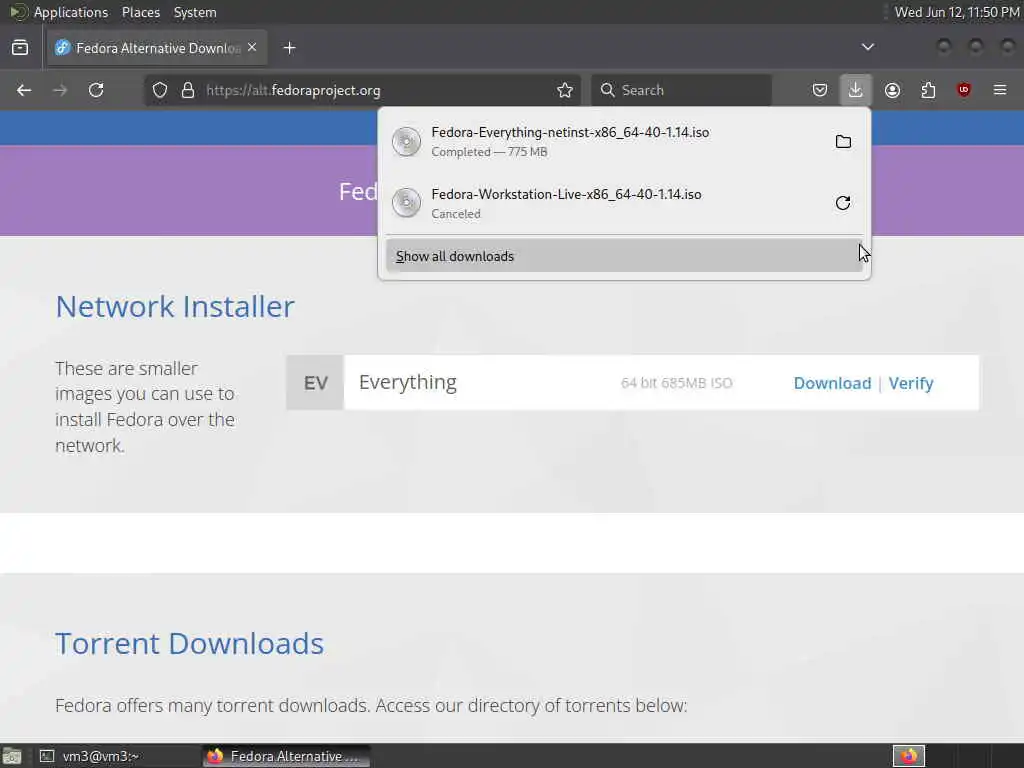The height and width of the screenshot is (768, 1024).
Task: Click the Completed — 775 MB status text
Action: [489, 152]
